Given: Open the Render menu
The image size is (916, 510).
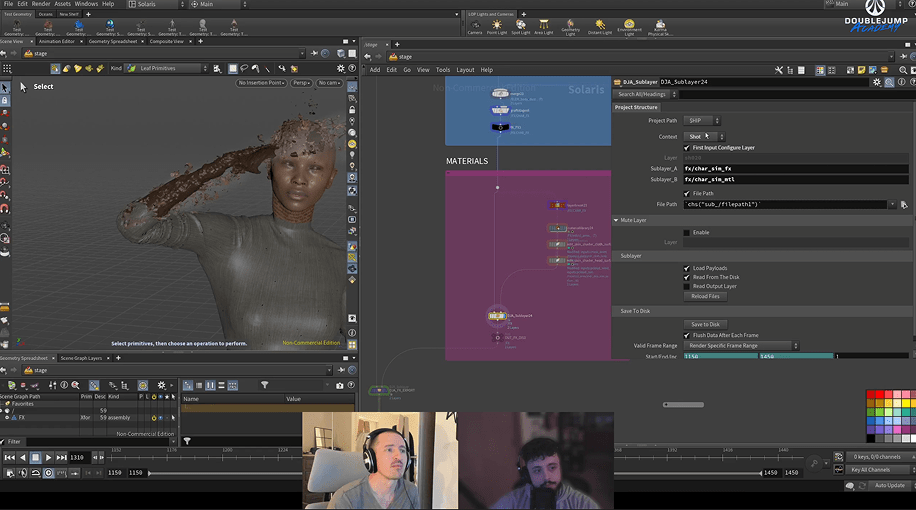Looking at the screenshot, I should click(40, 4).
